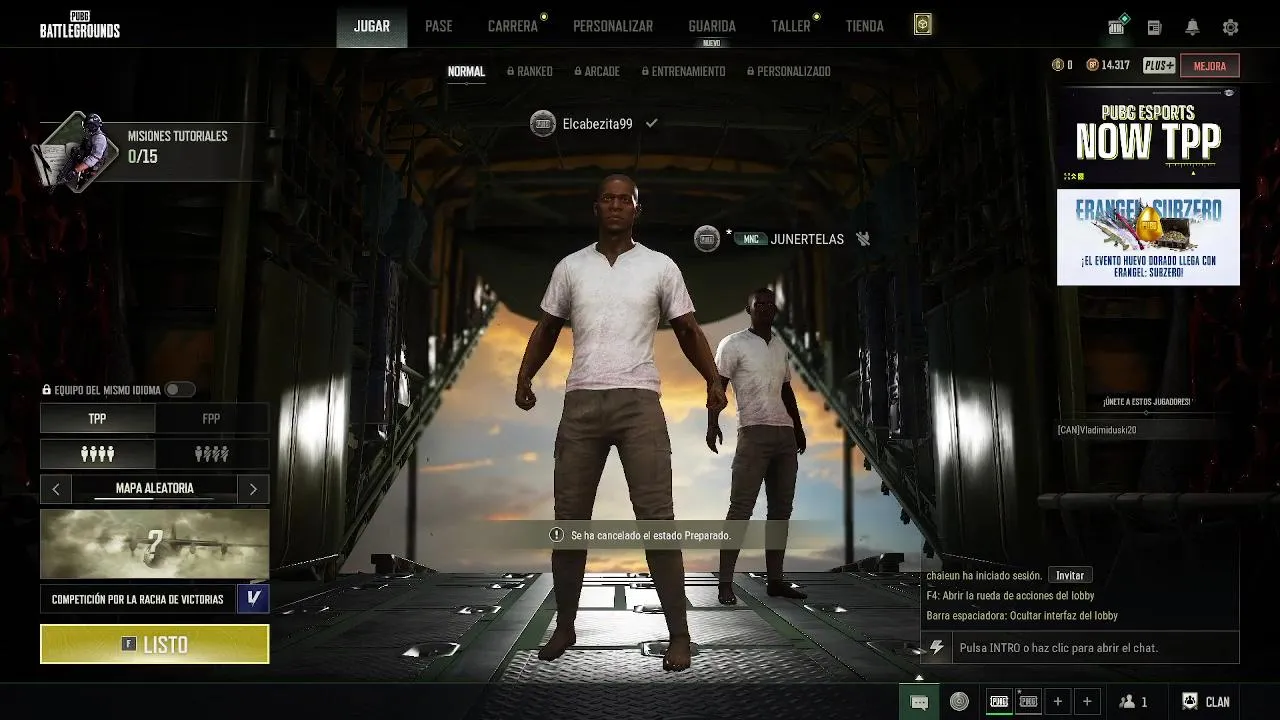Image resolution: width=1280 pixels, height=720 pixels.
Task: Open the Jugar tab
Action: pos(372,26)
